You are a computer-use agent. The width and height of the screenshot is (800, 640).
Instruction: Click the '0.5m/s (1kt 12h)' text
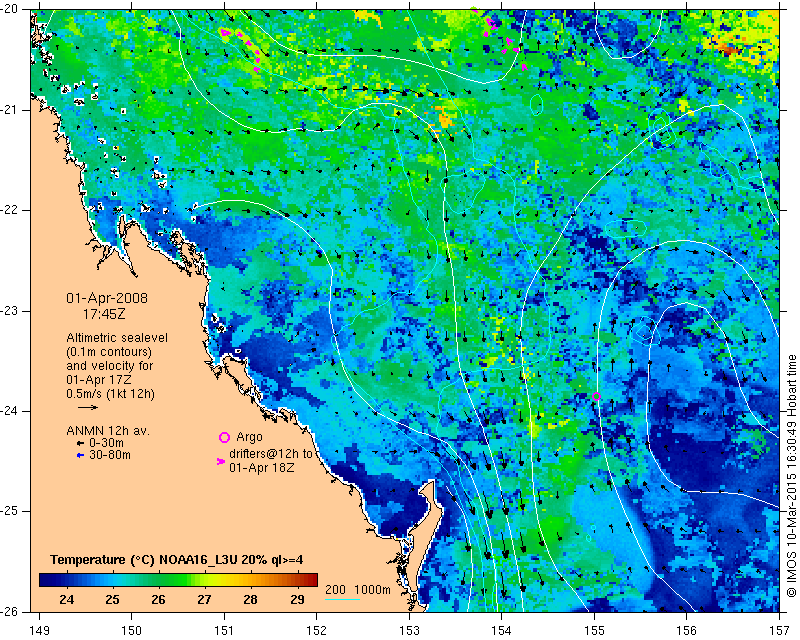click(110, 394)
